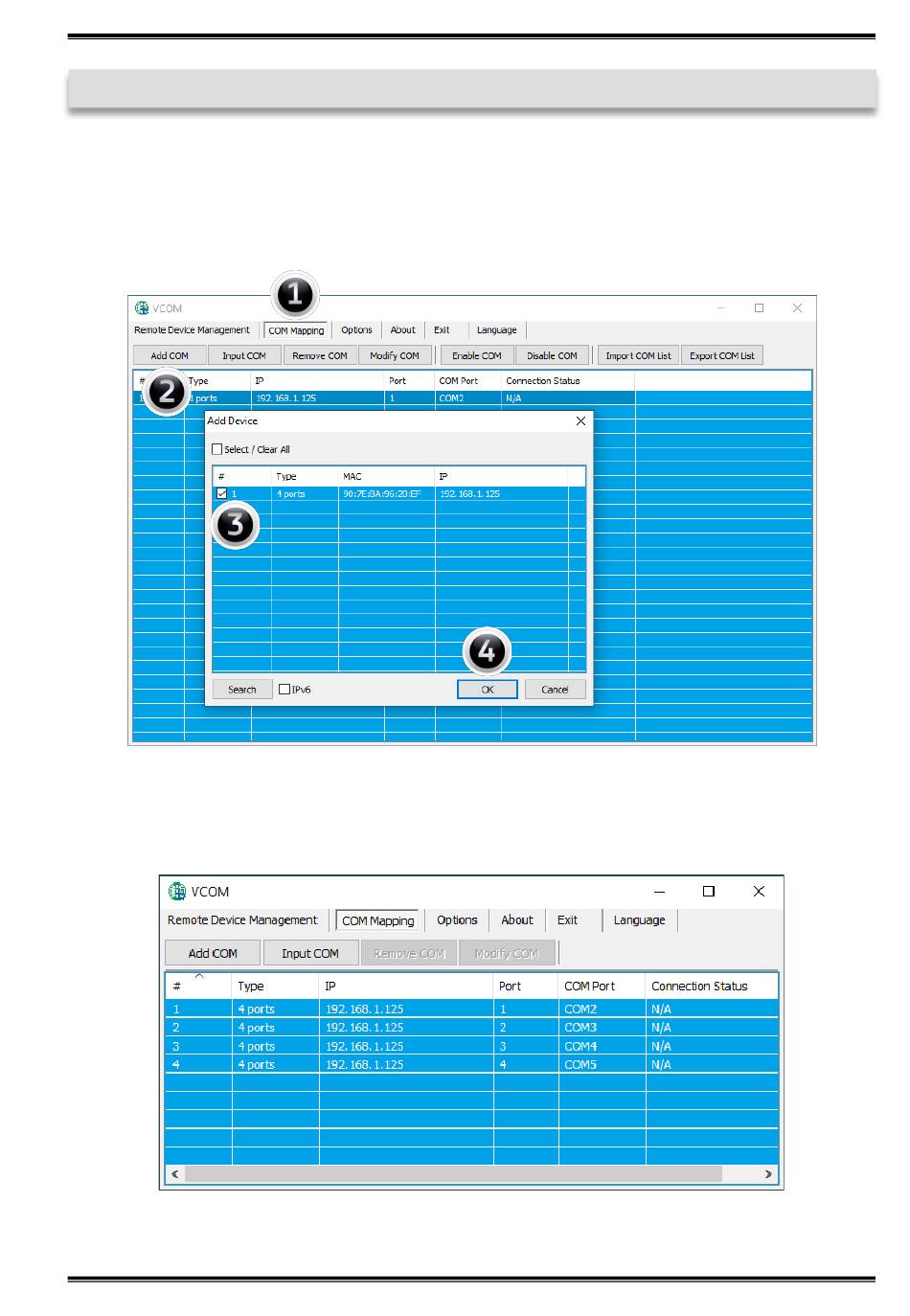Viewport: 910px width, 1316px height.
Task: Click the Enable COM button
Action: [477, 355]
